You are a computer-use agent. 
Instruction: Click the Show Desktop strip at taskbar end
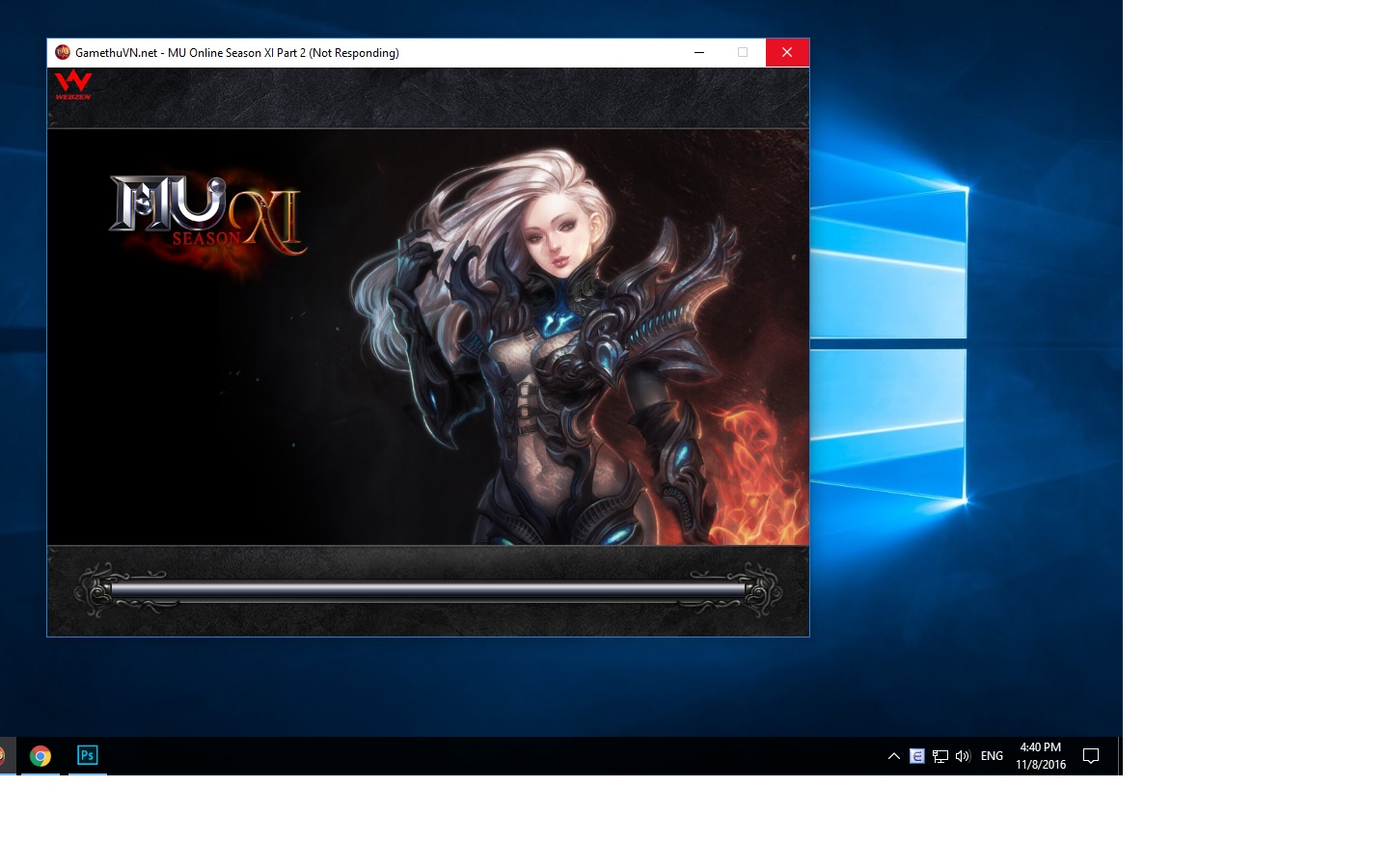tap(1120, 756)
